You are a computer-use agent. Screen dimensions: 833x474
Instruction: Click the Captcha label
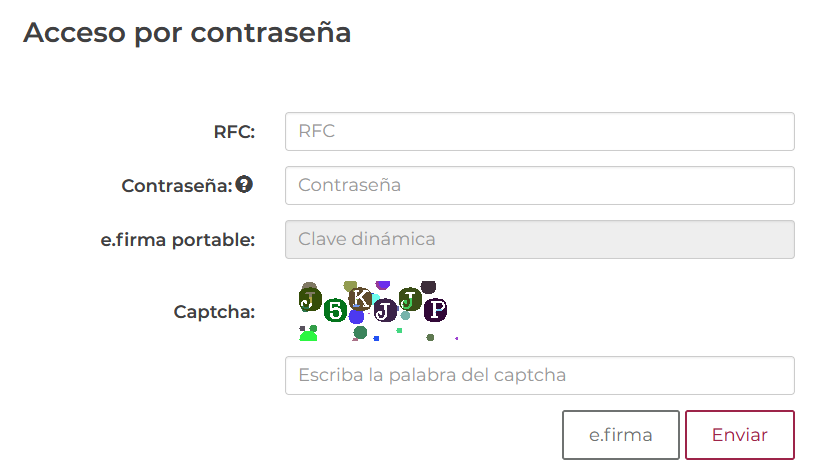(x=214, y=311)
